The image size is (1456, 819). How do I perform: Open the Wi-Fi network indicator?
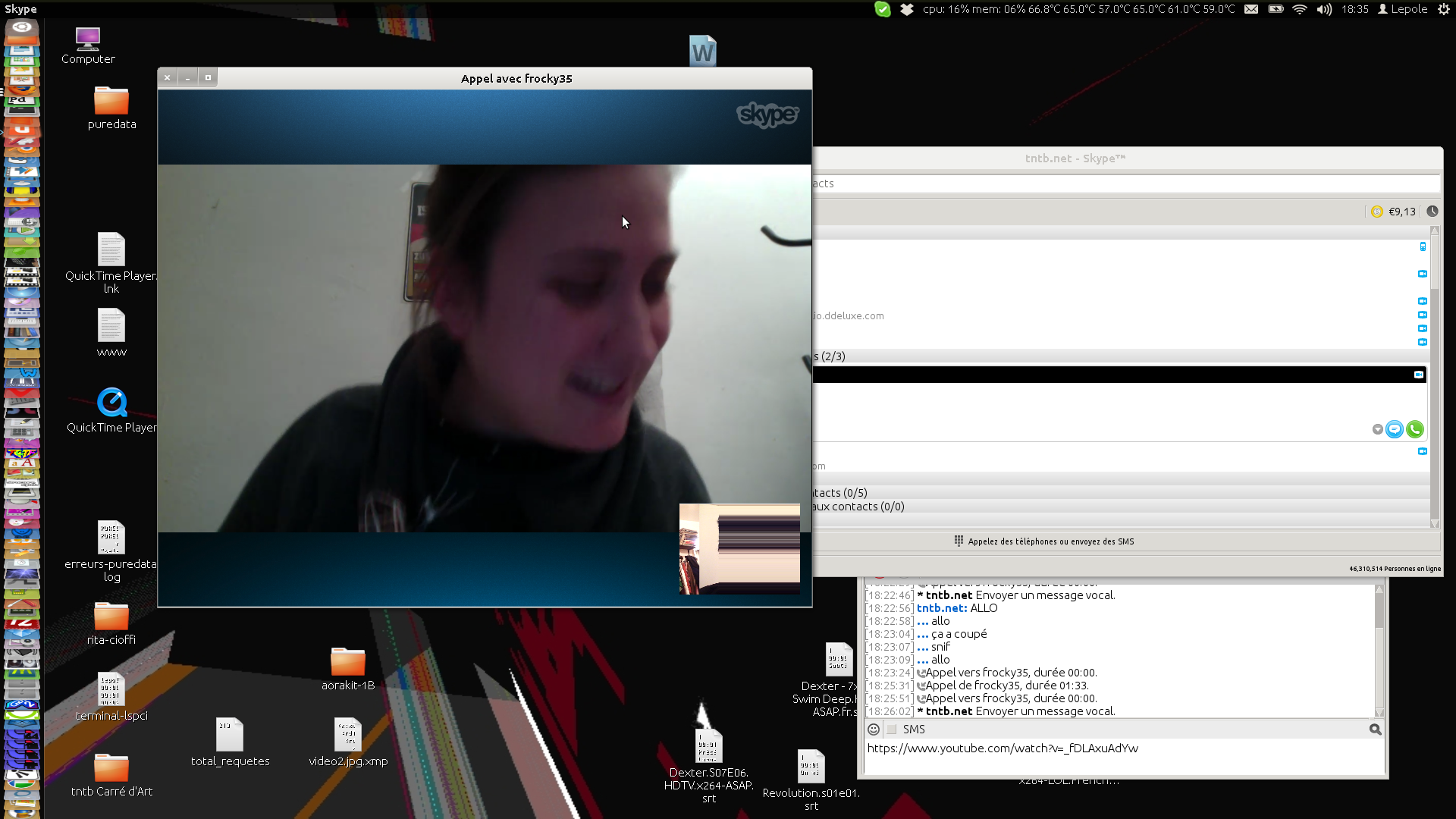(1300, 9)
